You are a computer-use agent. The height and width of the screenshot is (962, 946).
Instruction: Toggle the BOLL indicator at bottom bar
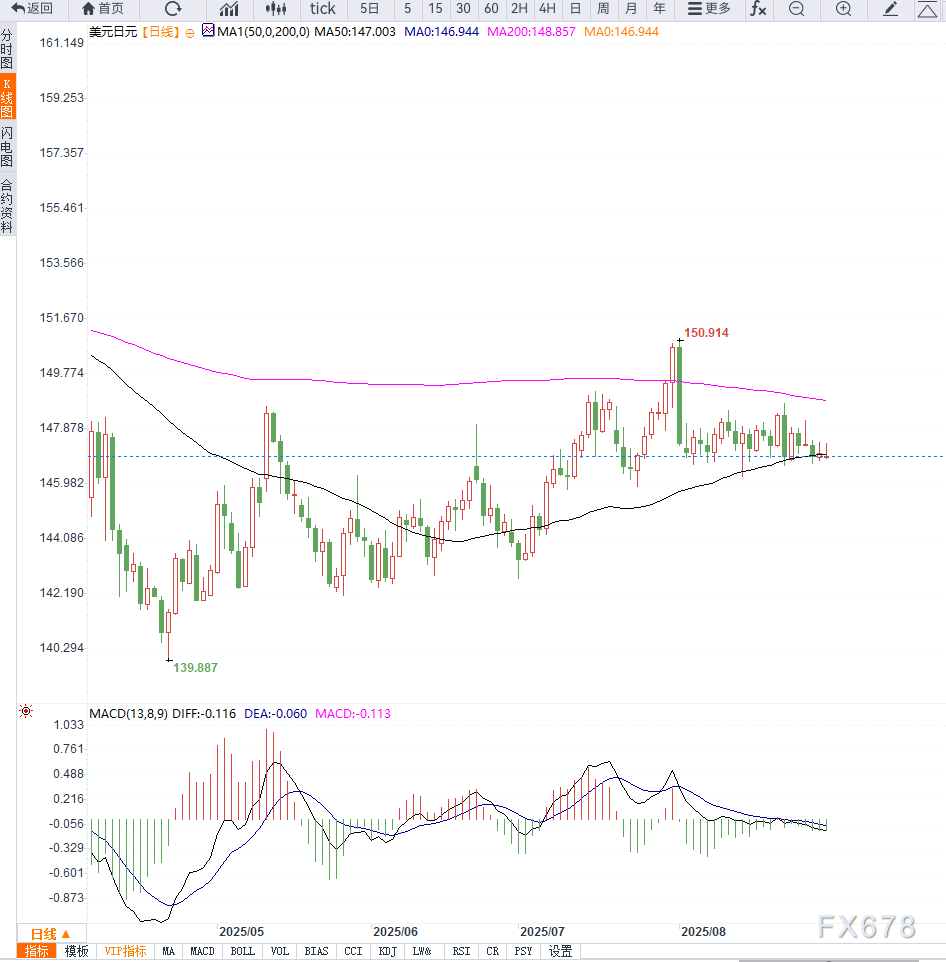pos(243,951)
